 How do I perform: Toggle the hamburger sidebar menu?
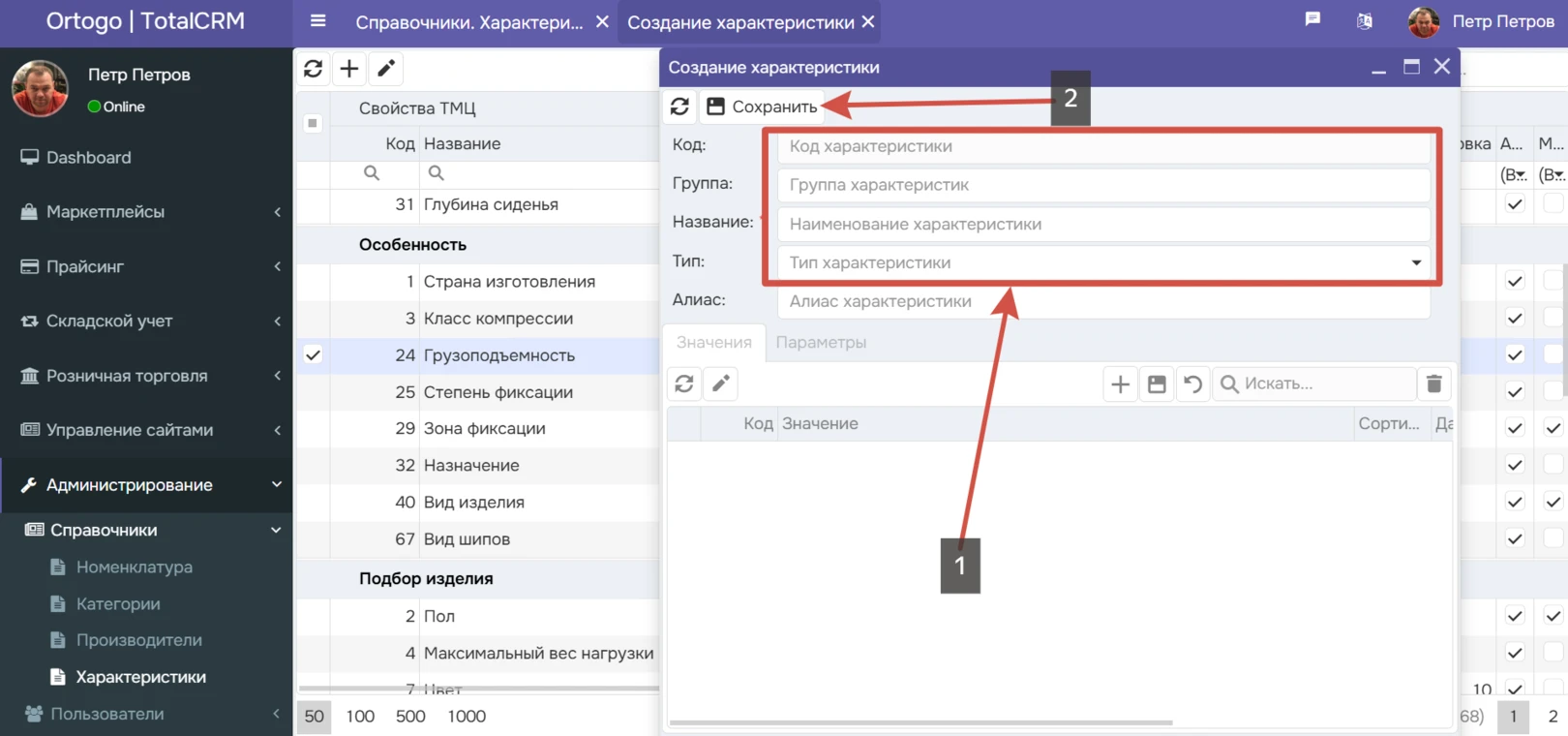pyautogui.click(x=317, y=21)
